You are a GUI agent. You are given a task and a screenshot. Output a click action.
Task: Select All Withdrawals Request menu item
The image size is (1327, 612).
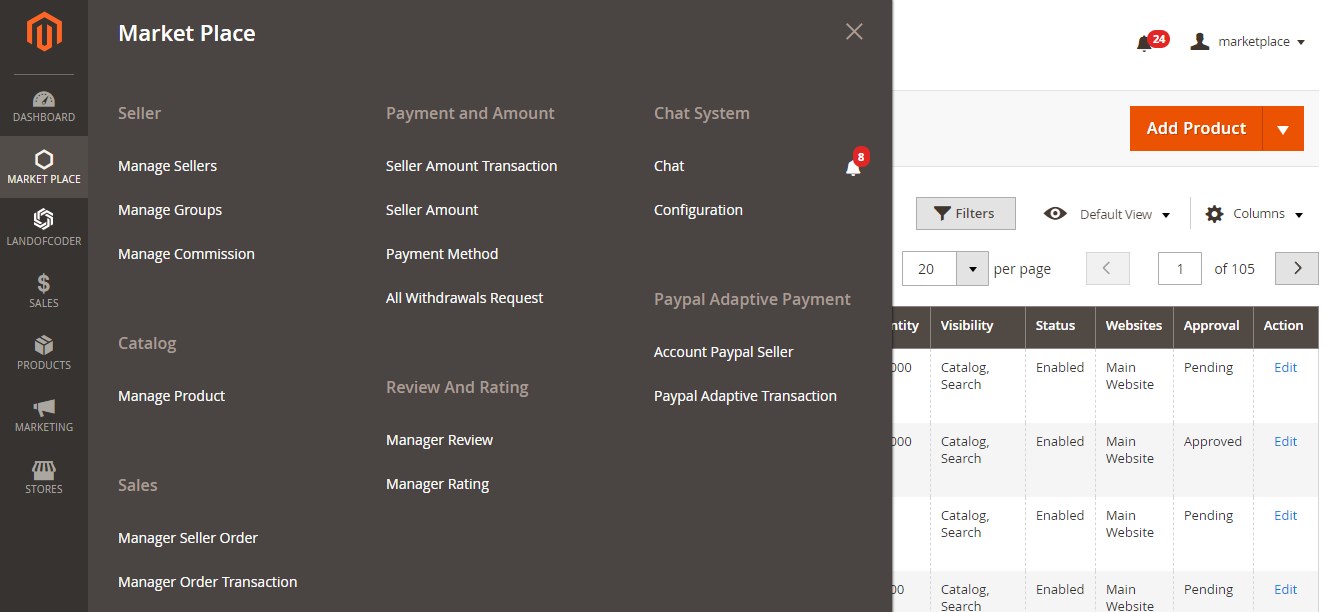(464, 298)
